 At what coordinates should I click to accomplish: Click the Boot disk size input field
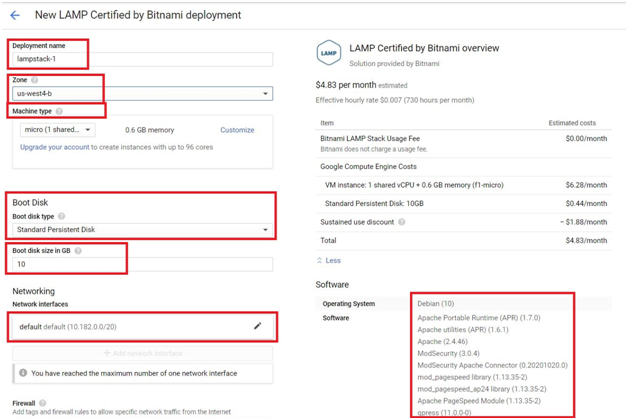(142, 265)
